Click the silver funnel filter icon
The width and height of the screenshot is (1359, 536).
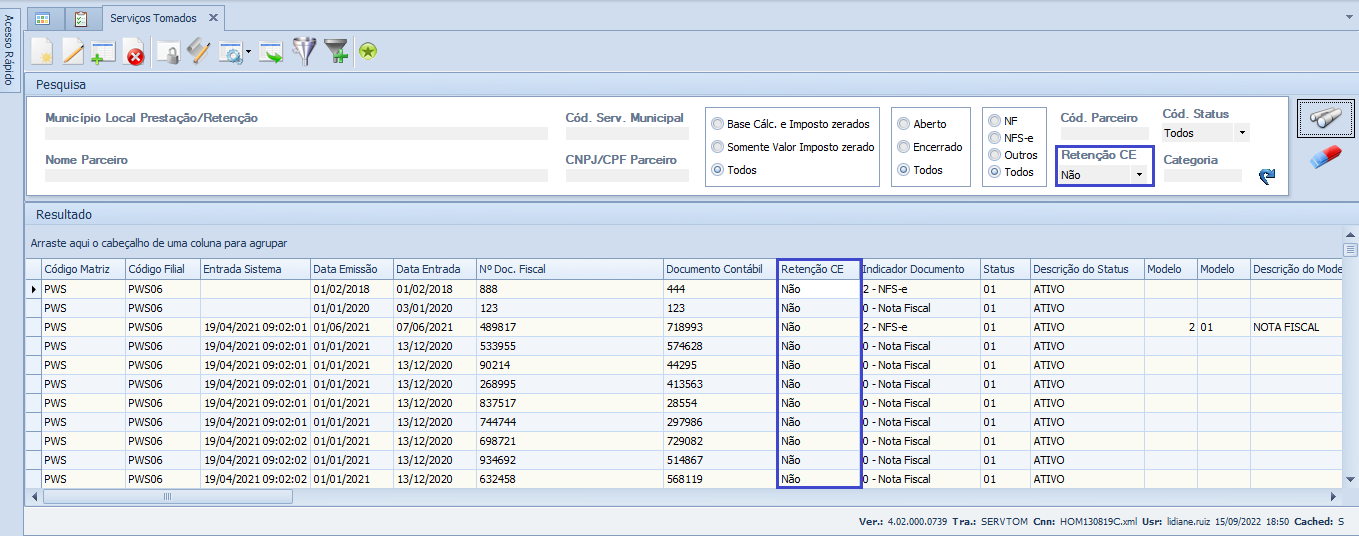tap(302, 52)
